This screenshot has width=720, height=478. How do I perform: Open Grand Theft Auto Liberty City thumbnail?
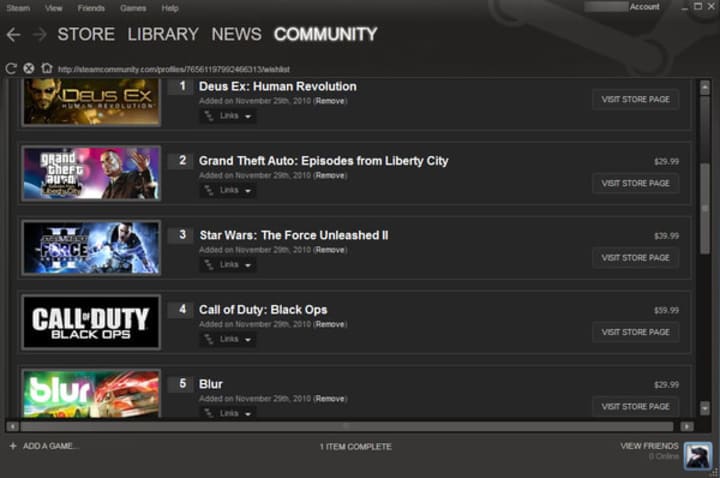tap(91, 173)
